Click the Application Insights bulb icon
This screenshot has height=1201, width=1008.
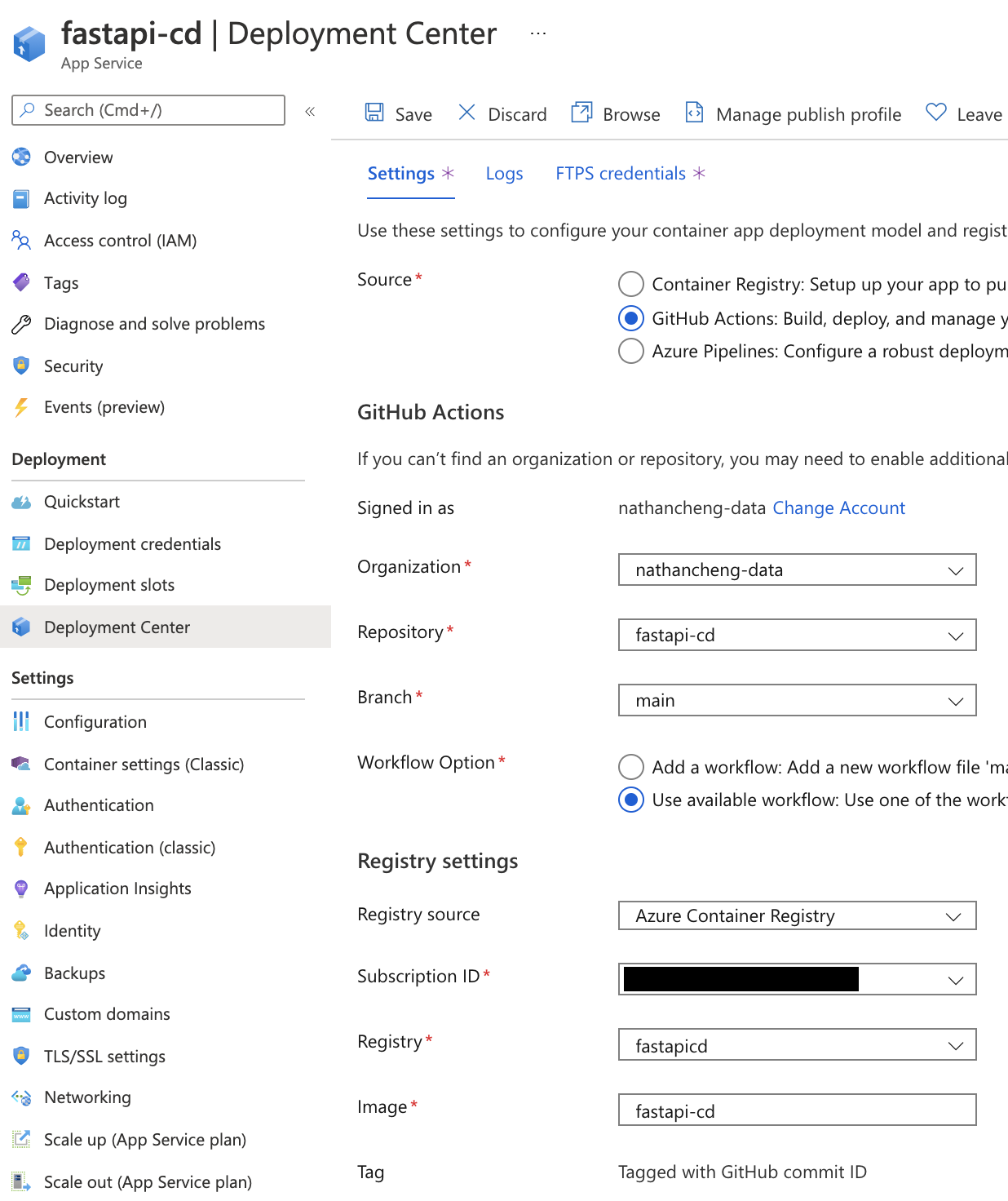pos(21,889)
